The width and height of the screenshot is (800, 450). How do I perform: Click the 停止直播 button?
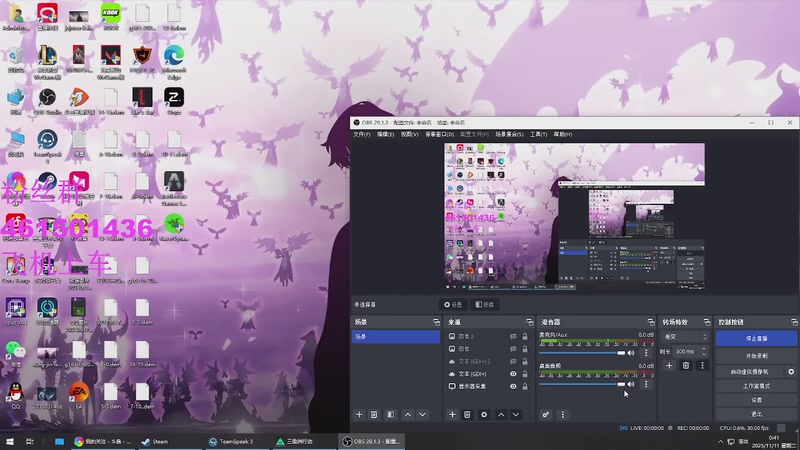click(x=756, y=338)
